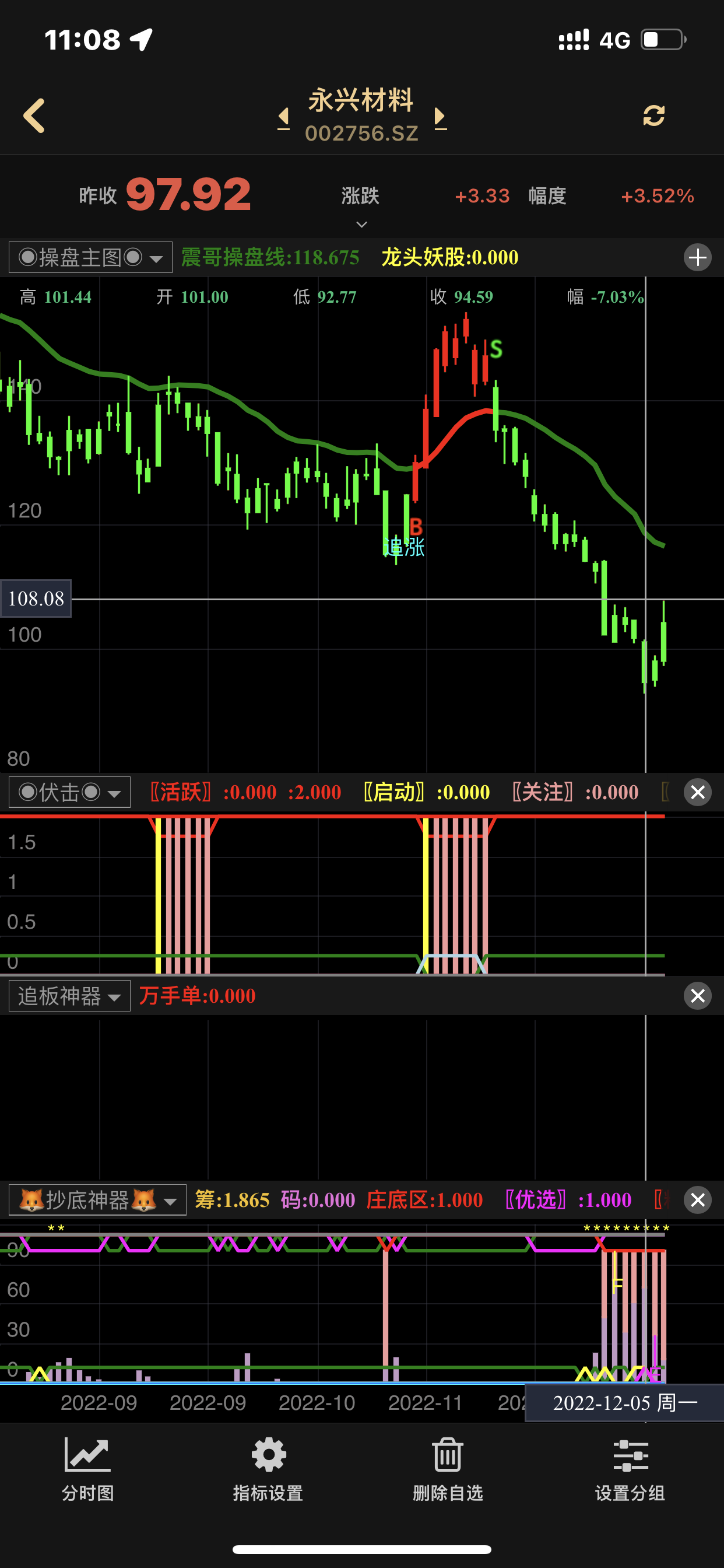
Task: Remove the 伏击 indicator panel
Action: click(697, 792)
